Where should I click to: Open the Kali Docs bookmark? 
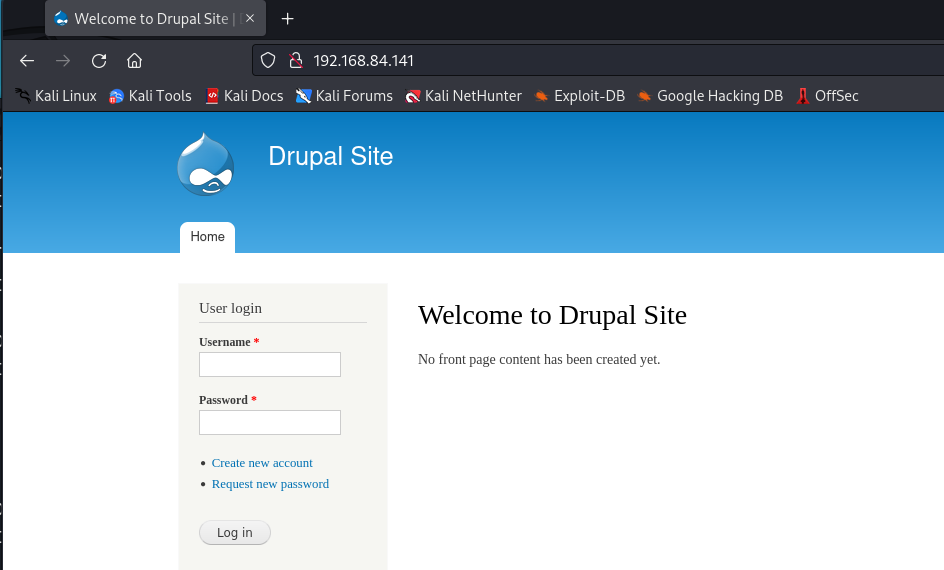[244, 96]
